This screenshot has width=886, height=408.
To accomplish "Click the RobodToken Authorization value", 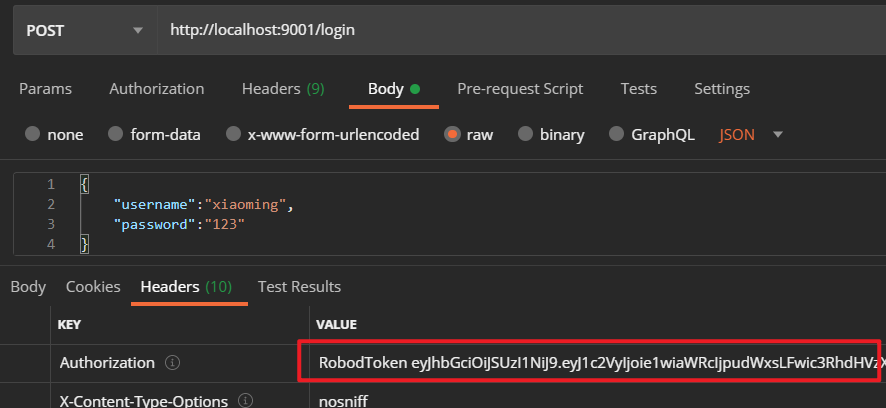I will (590, 363).
